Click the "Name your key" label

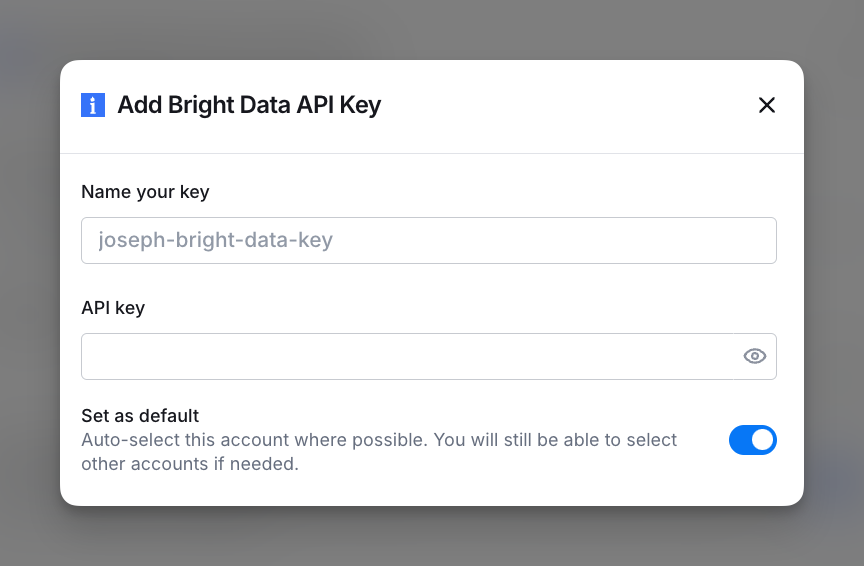pos(145,192)
